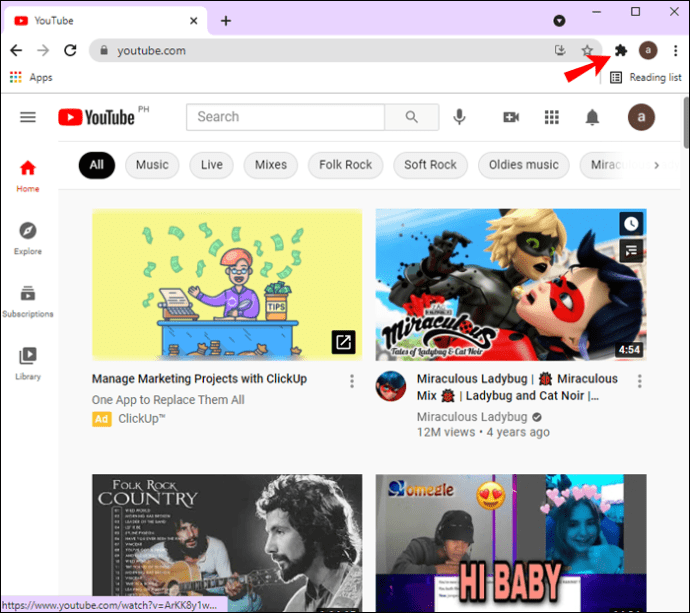
Task: Open more options for the Miraculous video
Action: point(639,381)
